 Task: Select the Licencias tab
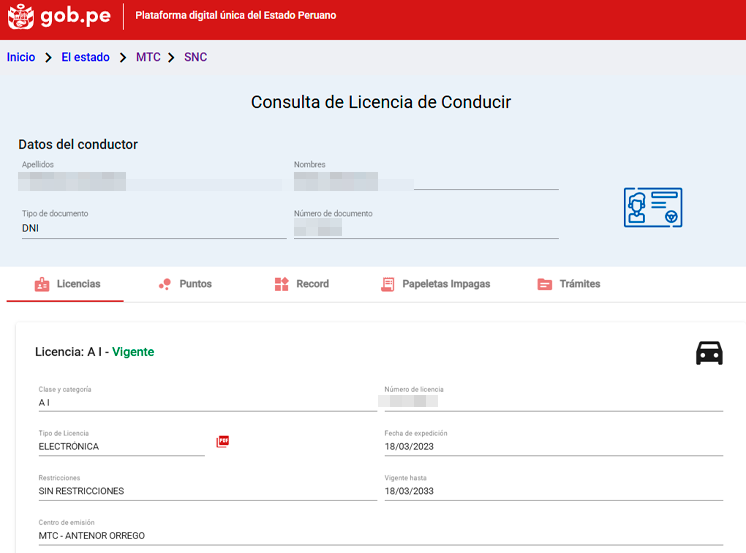click(x=65, y=284)
